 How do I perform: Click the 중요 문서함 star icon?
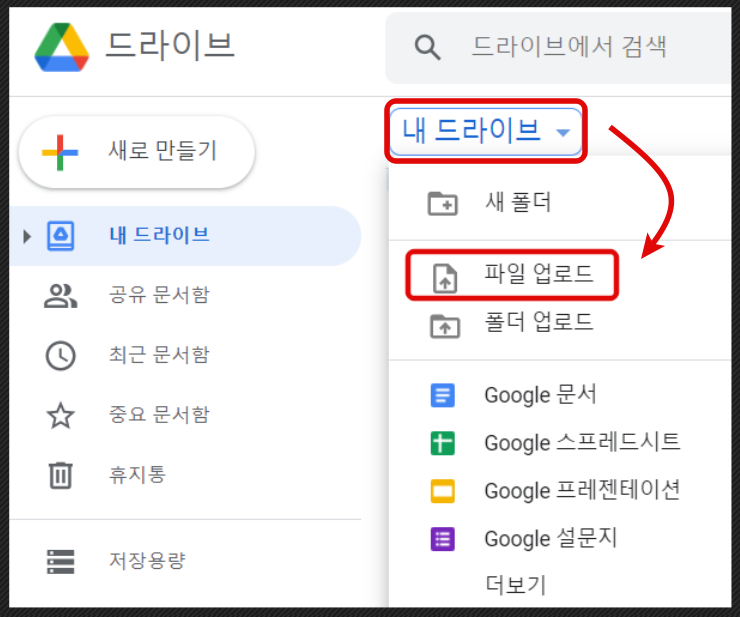pos(60,415)
